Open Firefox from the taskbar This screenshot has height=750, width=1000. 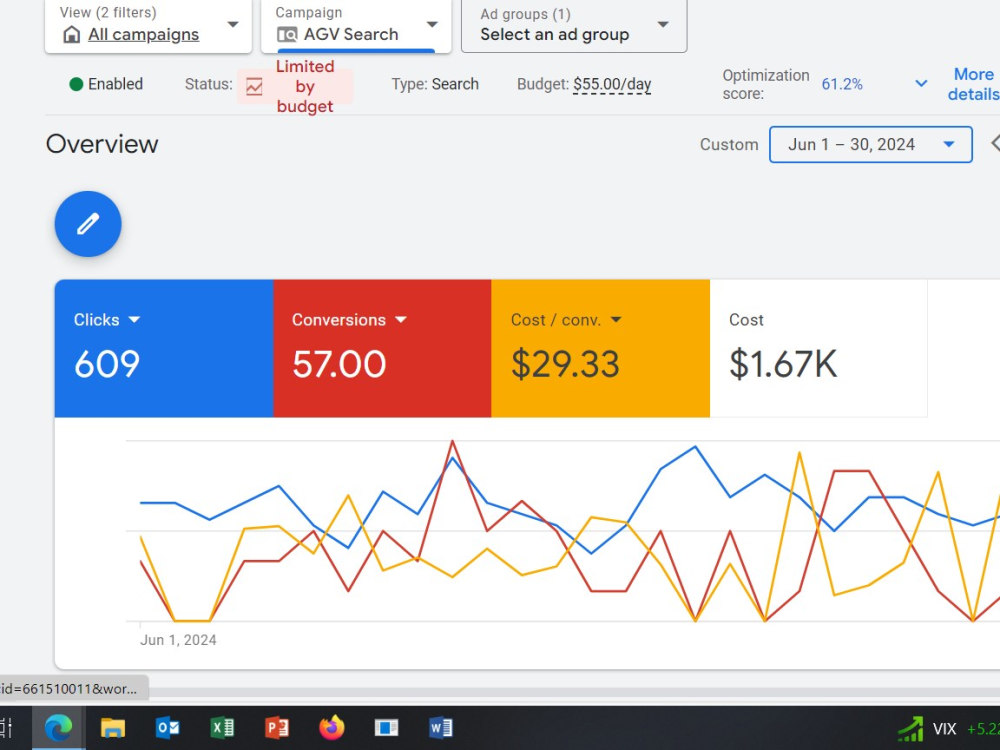coord(332,728)
